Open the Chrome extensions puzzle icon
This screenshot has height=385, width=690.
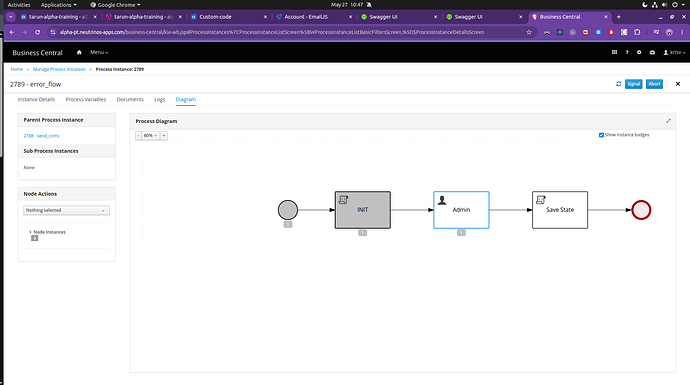pos(637,32)
